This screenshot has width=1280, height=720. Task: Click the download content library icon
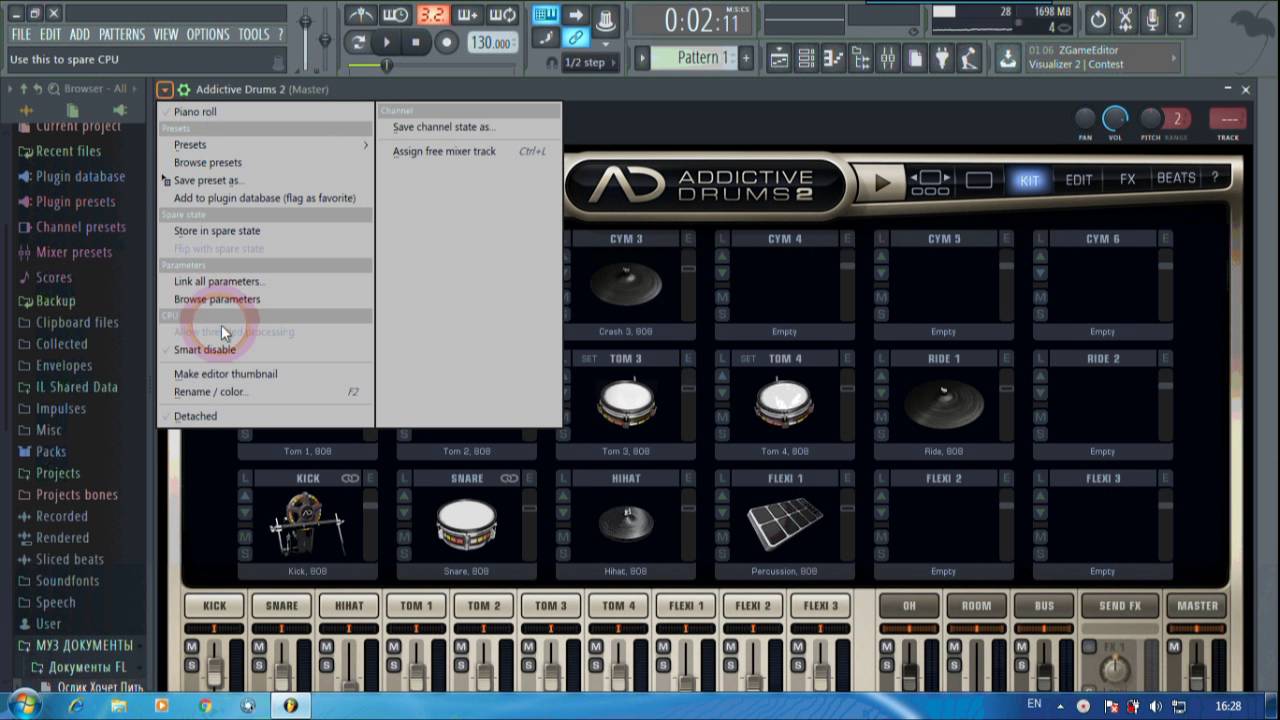pyautogui.click(x=1009, y=58)
